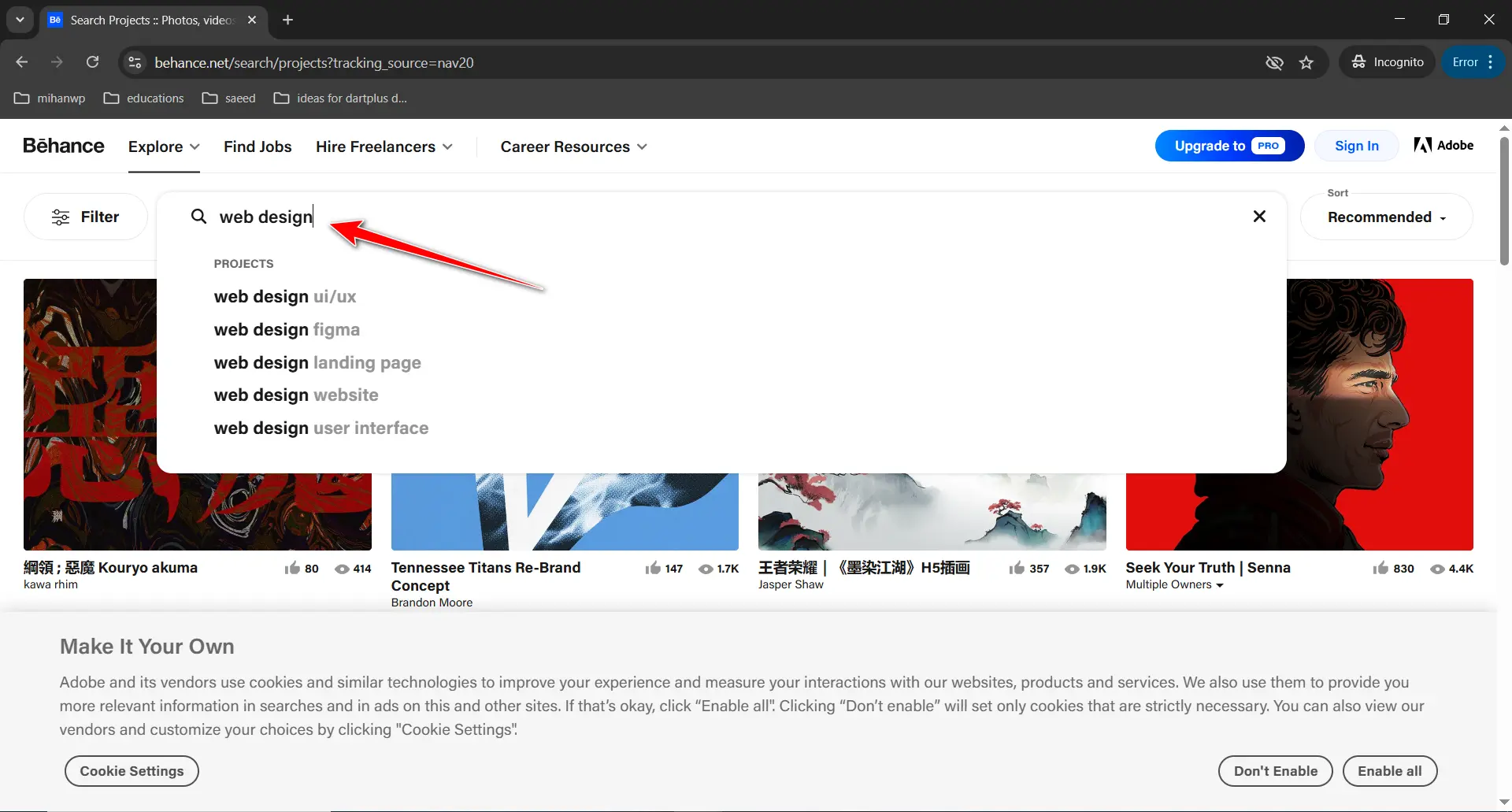The image size is (1512, 812).
Task: Click views eye icon showing 1.9K
Action: pyautogui.click(x=1072, y=569)
